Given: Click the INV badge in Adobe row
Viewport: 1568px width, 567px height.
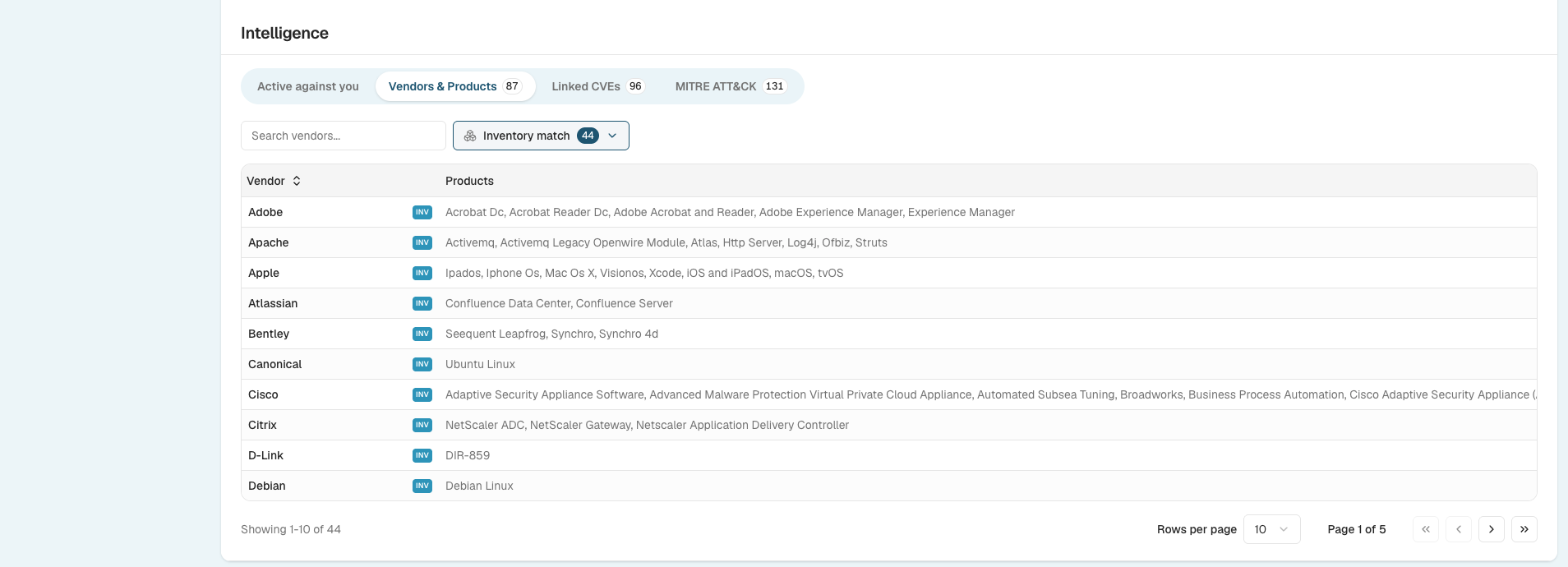Looking at the screenshot, I should coord(422,212).
